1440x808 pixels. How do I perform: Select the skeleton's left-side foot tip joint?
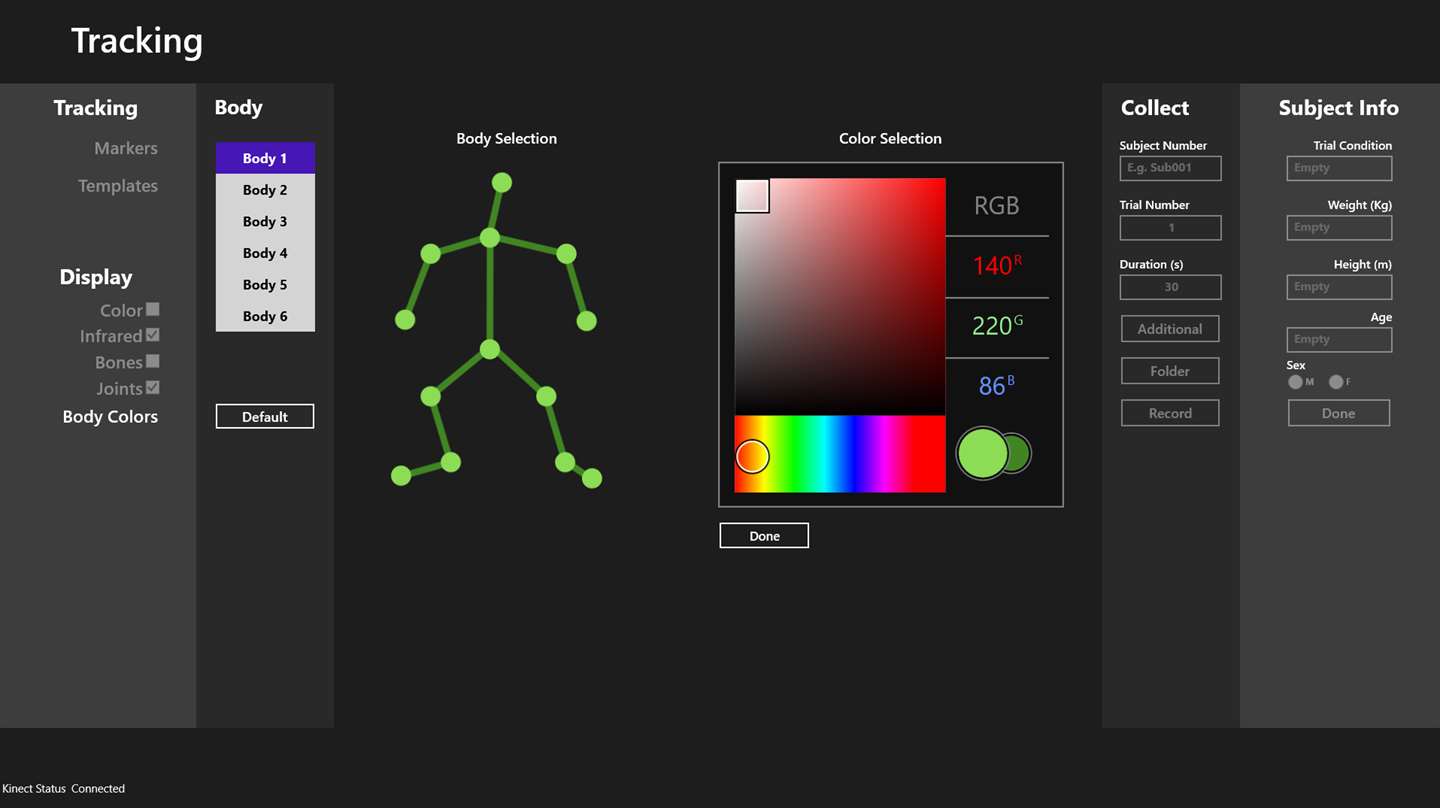[x=401, y=476]
